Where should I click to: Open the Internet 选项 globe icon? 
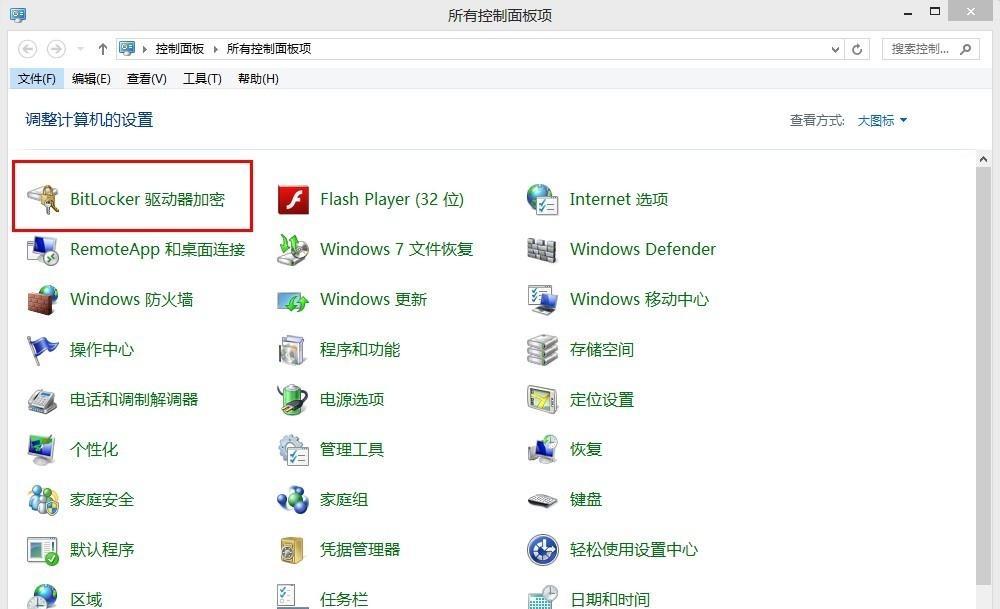click(x=543, y=200)
